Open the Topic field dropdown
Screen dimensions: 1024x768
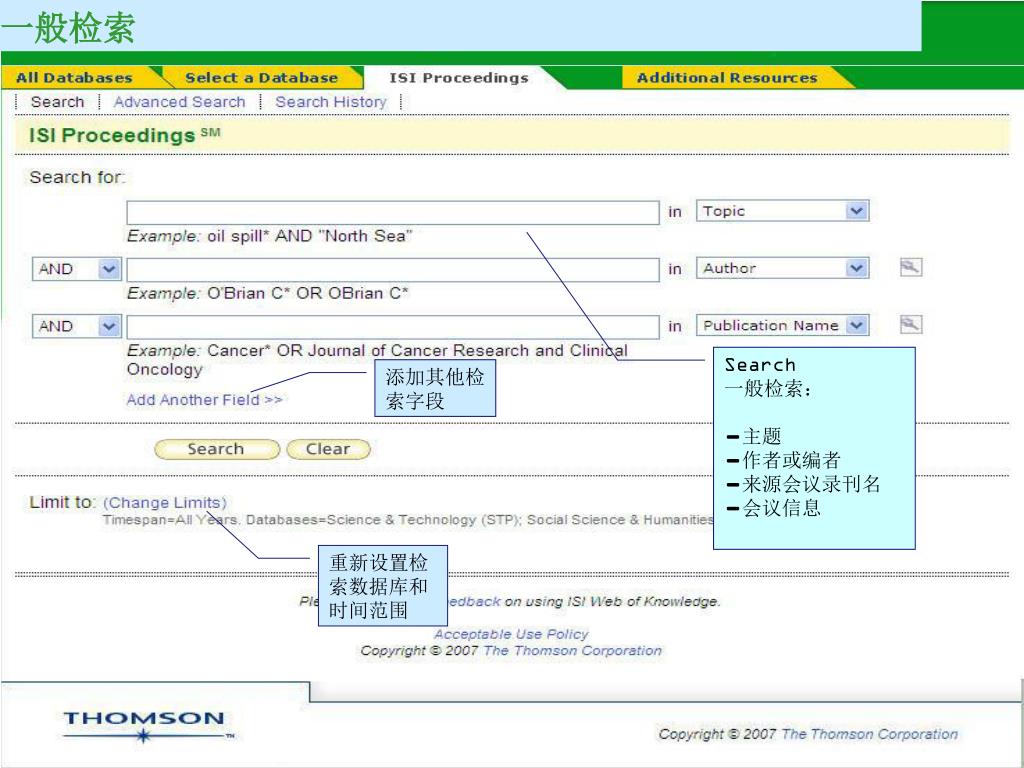782,211
